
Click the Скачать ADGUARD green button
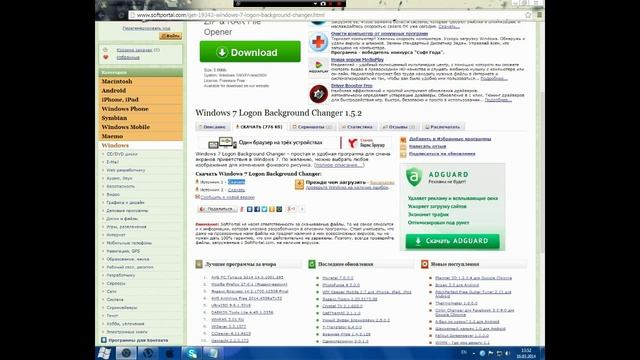(x=452, y=241)
